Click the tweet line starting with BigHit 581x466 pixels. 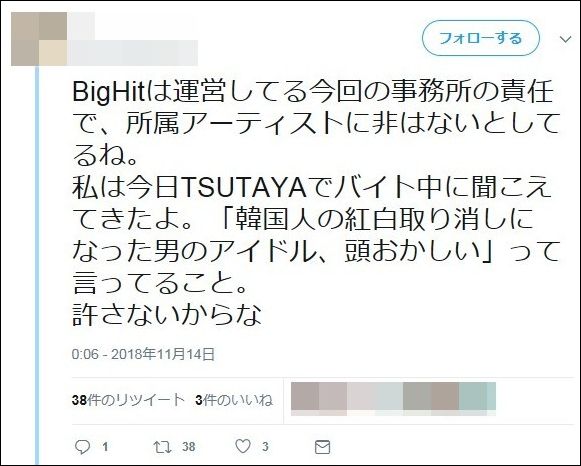click(x=313, y=91)
